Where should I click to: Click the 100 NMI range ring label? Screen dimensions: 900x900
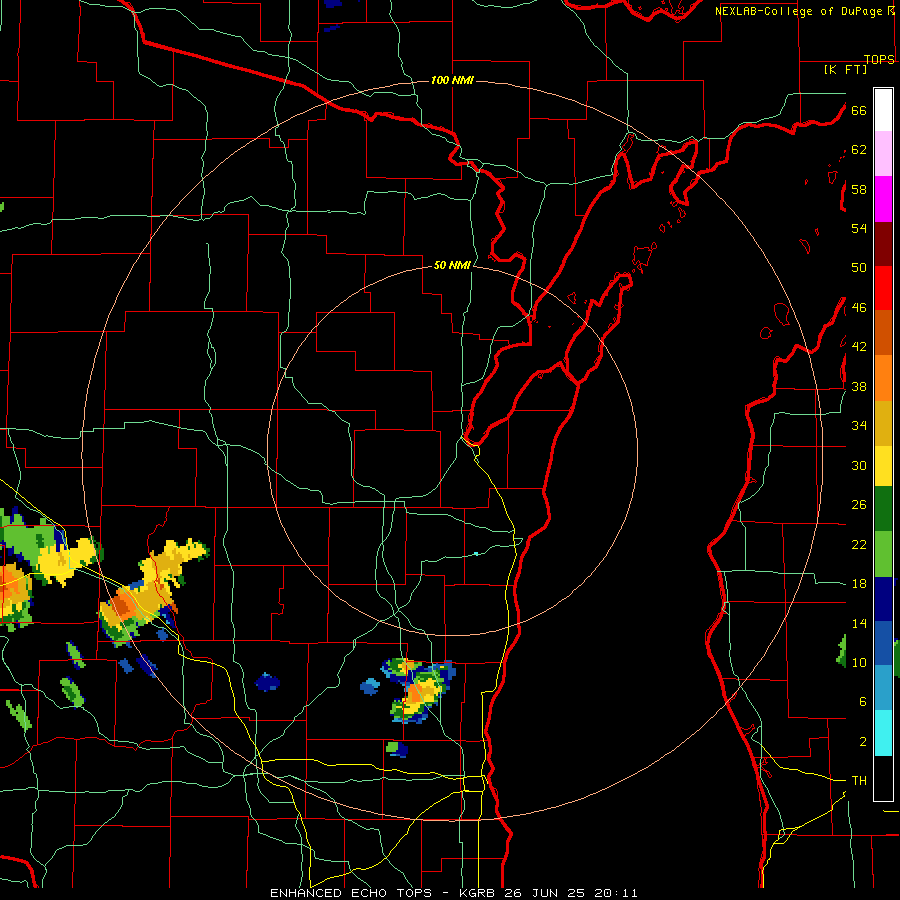(x=452, y=80)
